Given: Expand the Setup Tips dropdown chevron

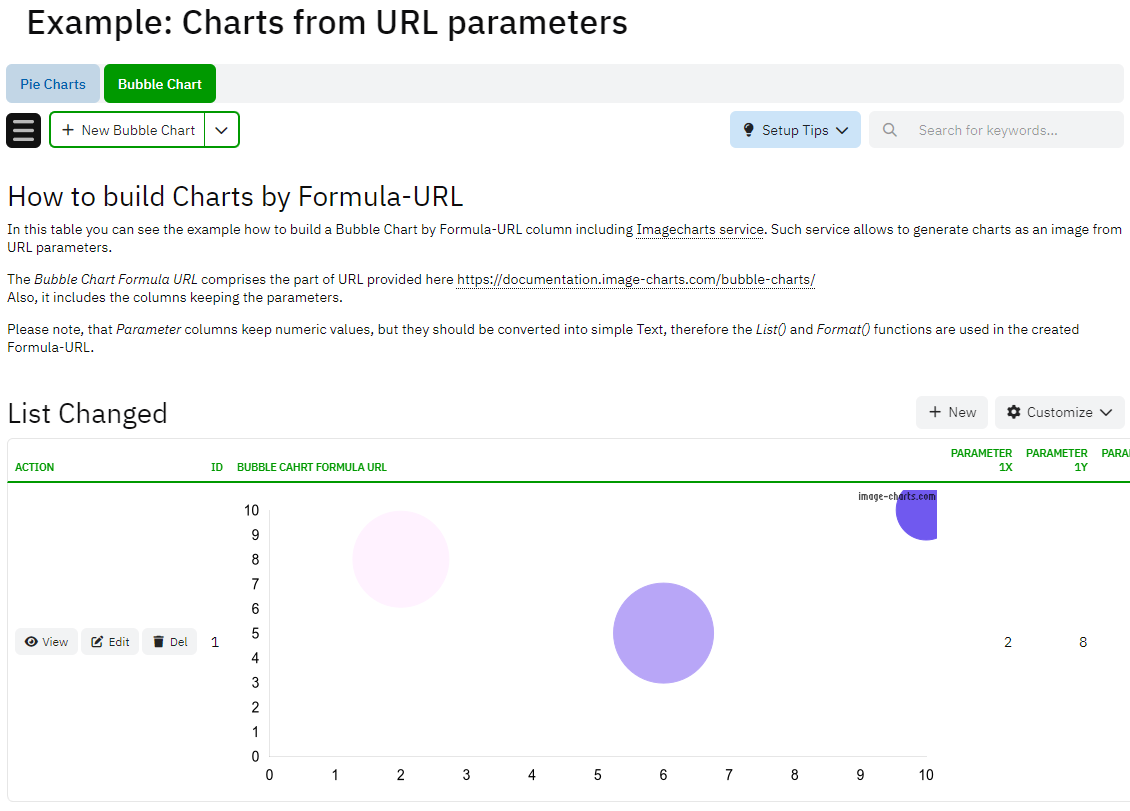Looking at the screenshot, I should (842, 130).
